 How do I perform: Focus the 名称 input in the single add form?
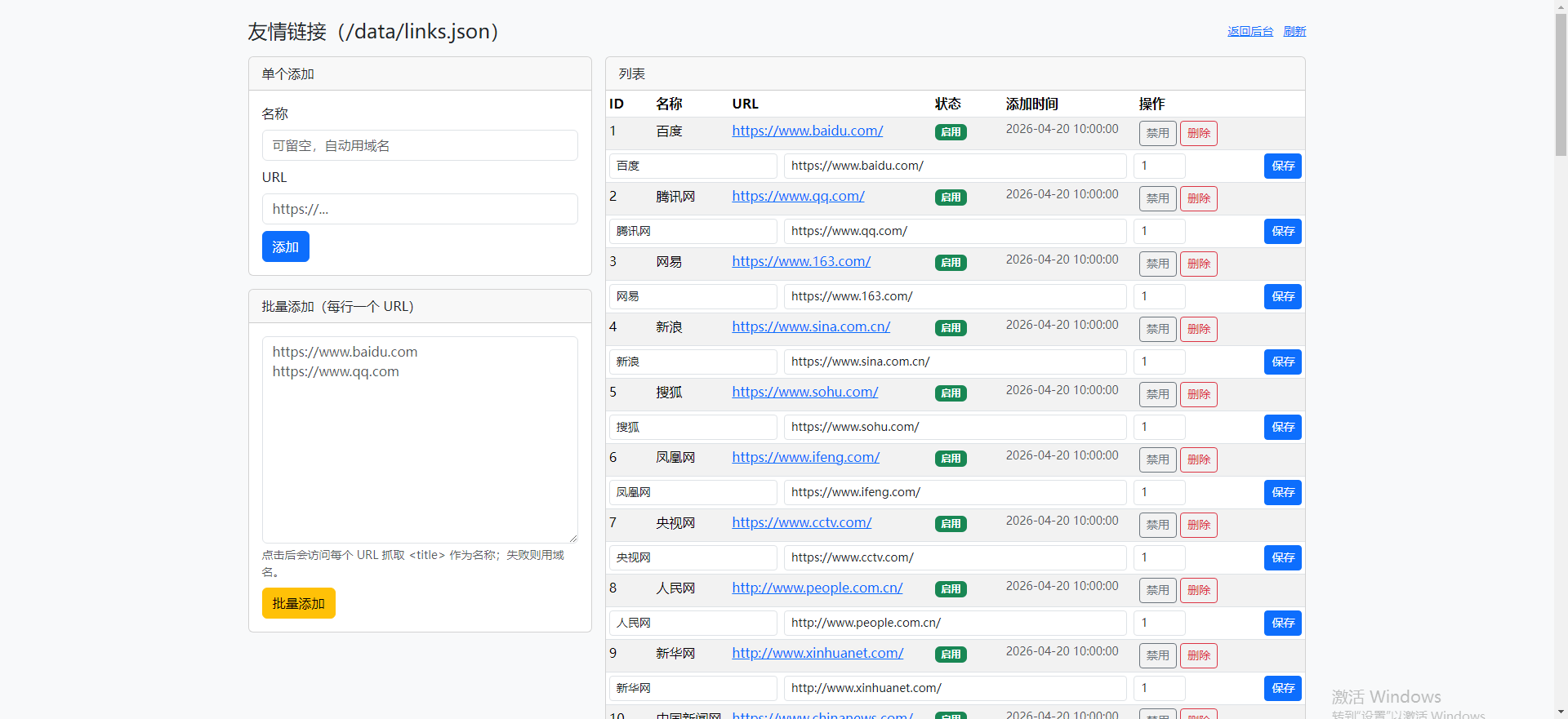point(420,145)
